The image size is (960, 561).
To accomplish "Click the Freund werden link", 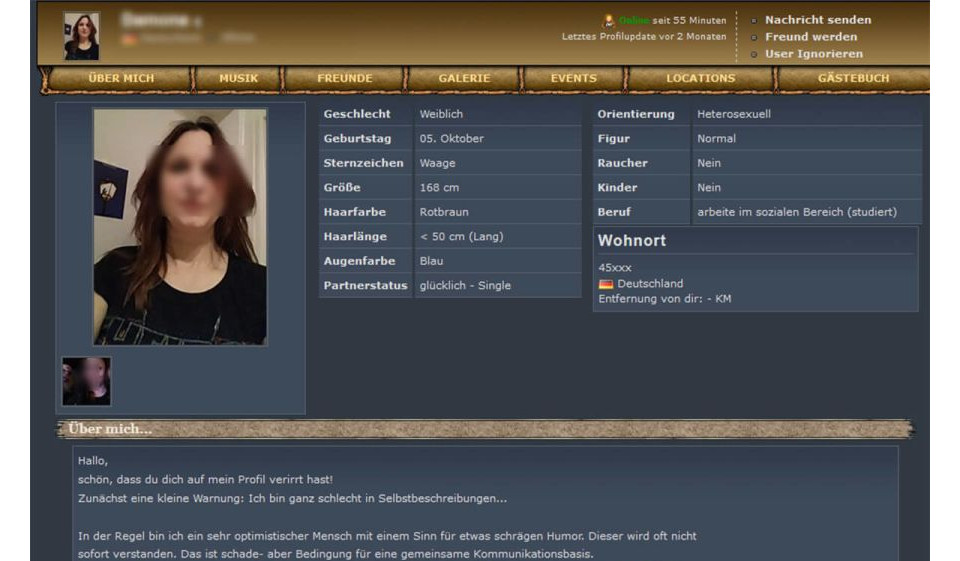I will point(811,37).
